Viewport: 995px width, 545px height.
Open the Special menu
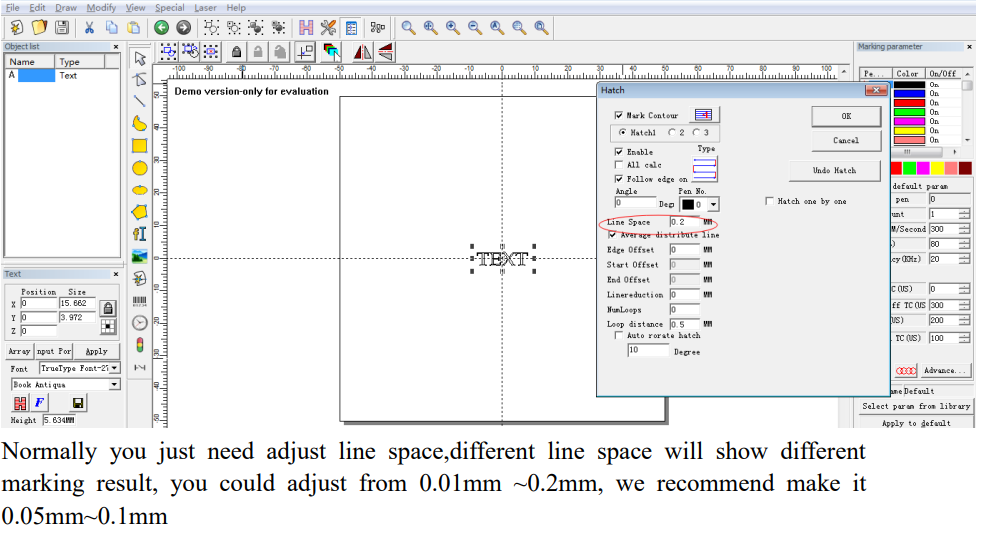tap(170, 8)
